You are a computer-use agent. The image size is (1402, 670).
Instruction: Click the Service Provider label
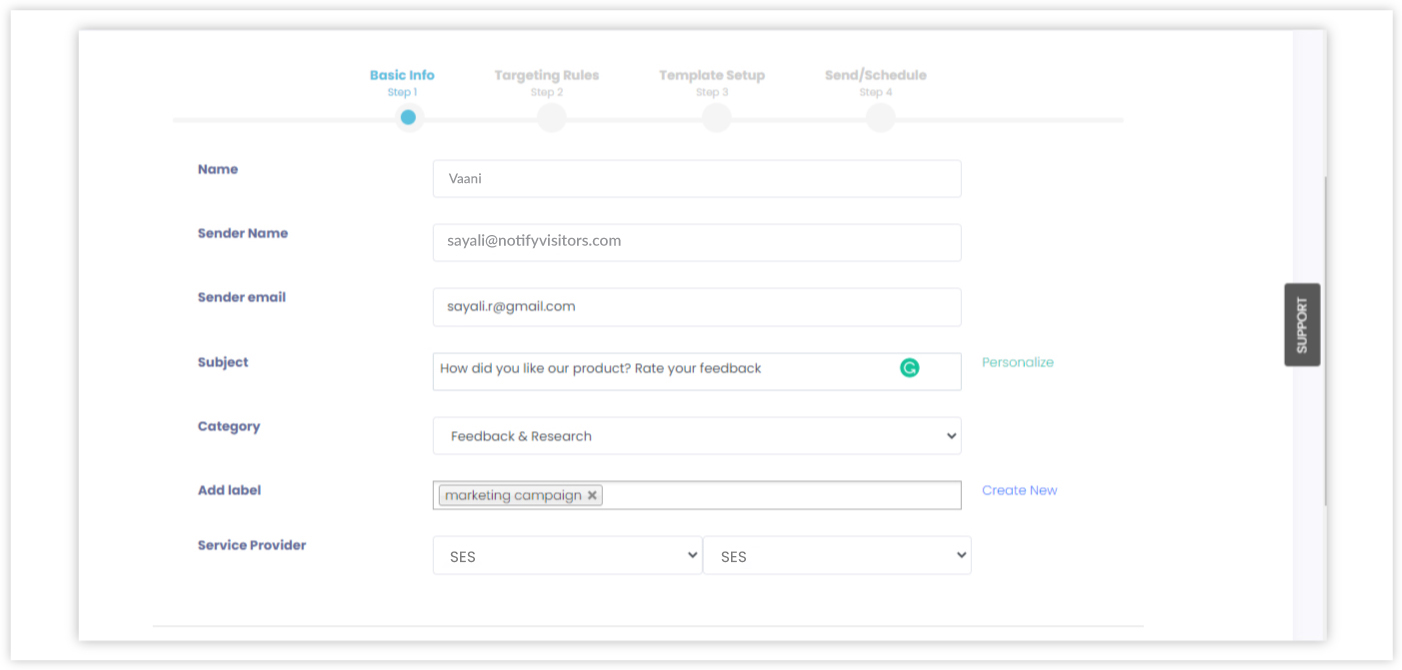click(252, 545)
